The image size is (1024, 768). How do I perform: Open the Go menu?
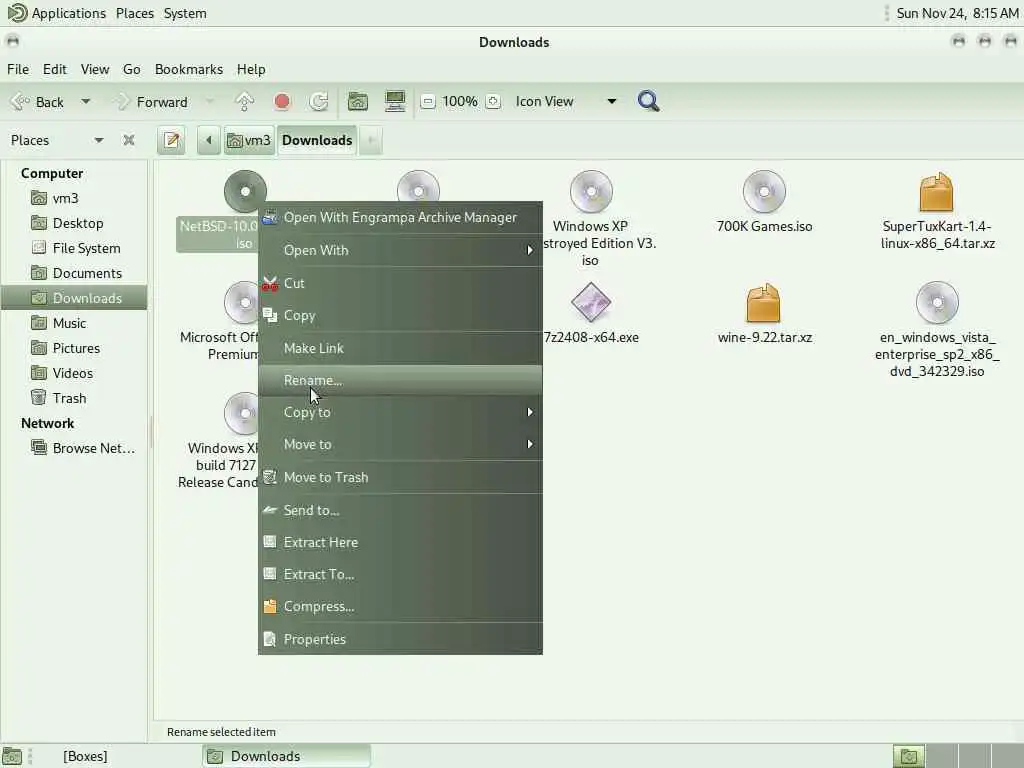pyautogui.click(x=131, y=69)
